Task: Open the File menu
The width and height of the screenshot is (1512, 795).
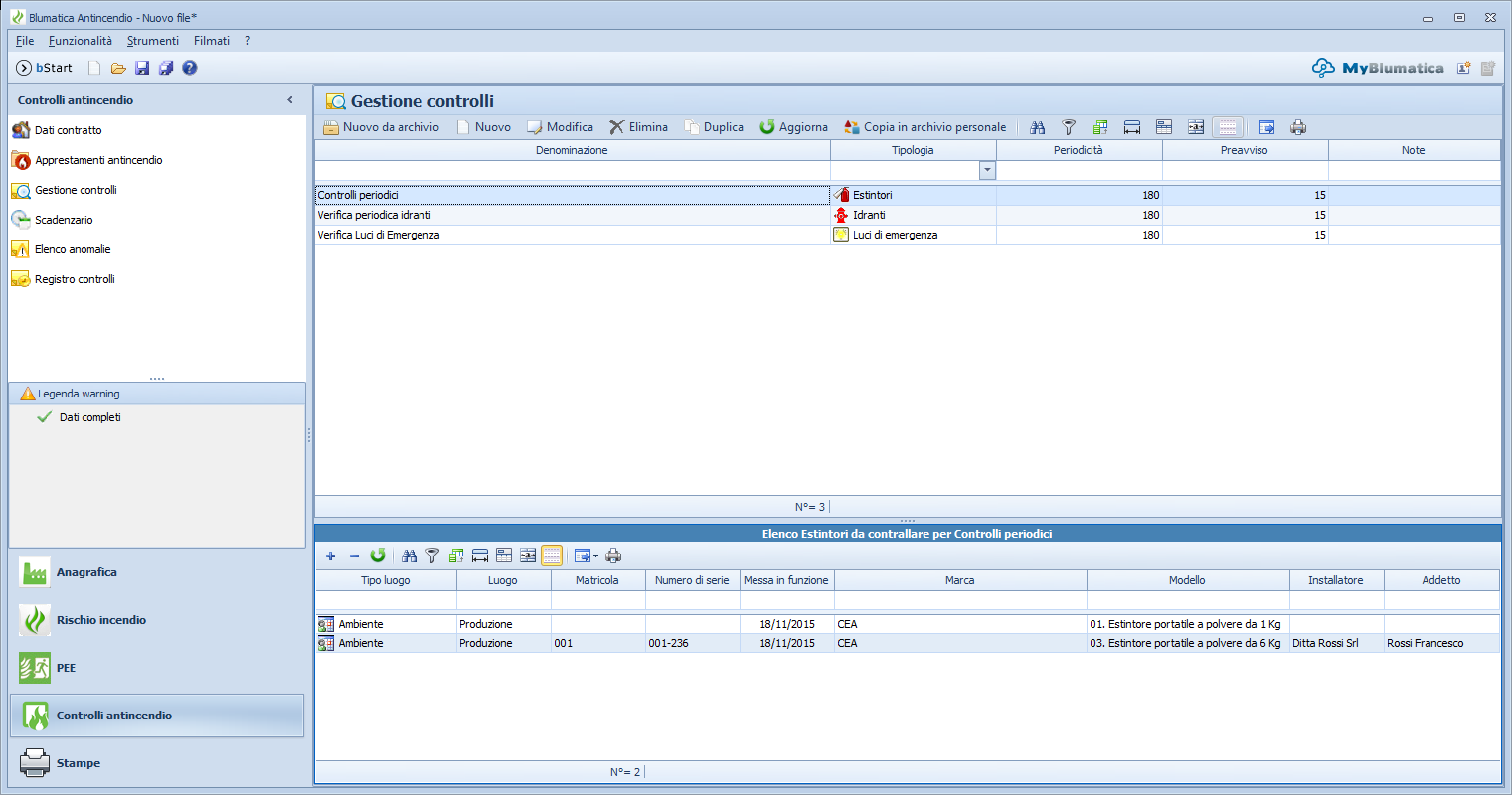Action: pos(25,41)
